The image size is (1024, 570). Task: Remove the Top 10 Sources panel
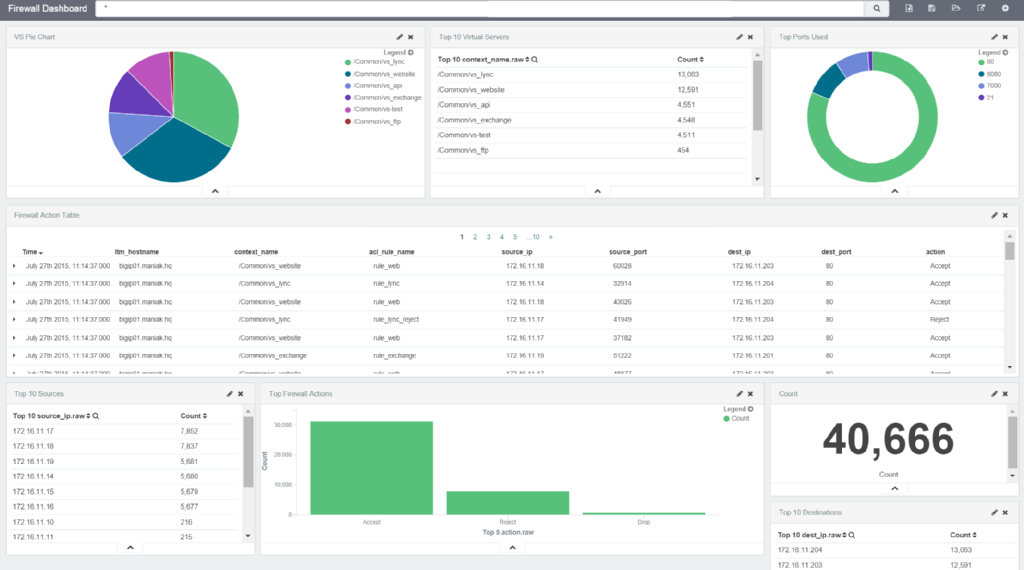pos(240,394)
